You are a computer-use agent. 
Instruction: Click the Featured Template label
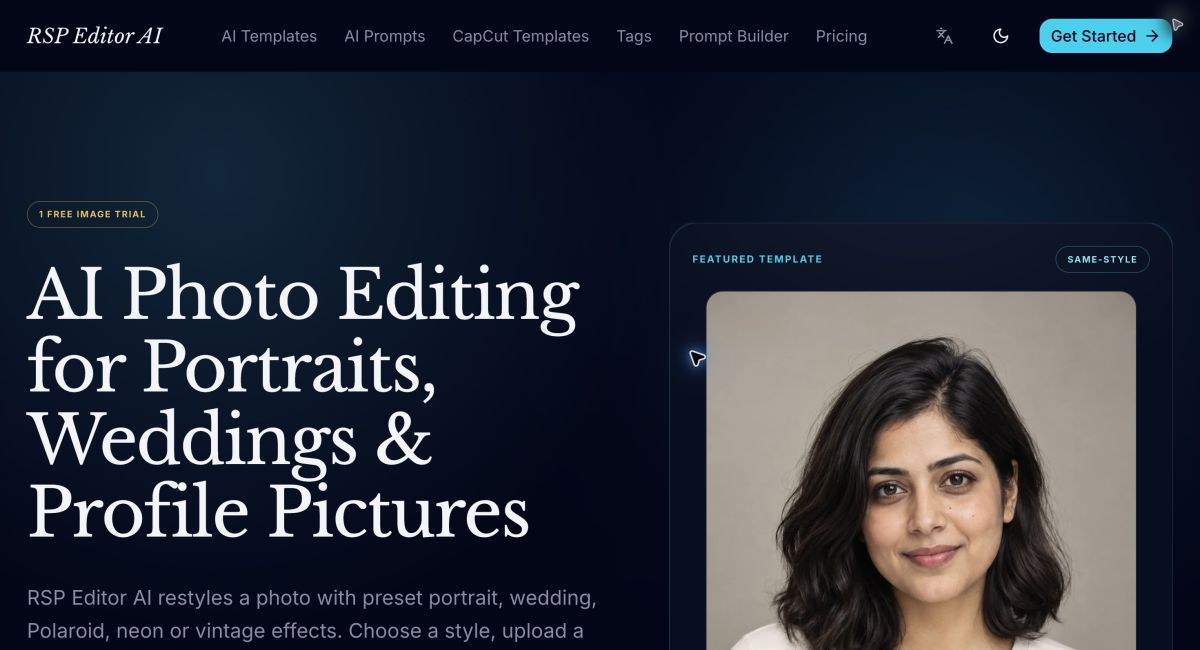coord(757,259)
